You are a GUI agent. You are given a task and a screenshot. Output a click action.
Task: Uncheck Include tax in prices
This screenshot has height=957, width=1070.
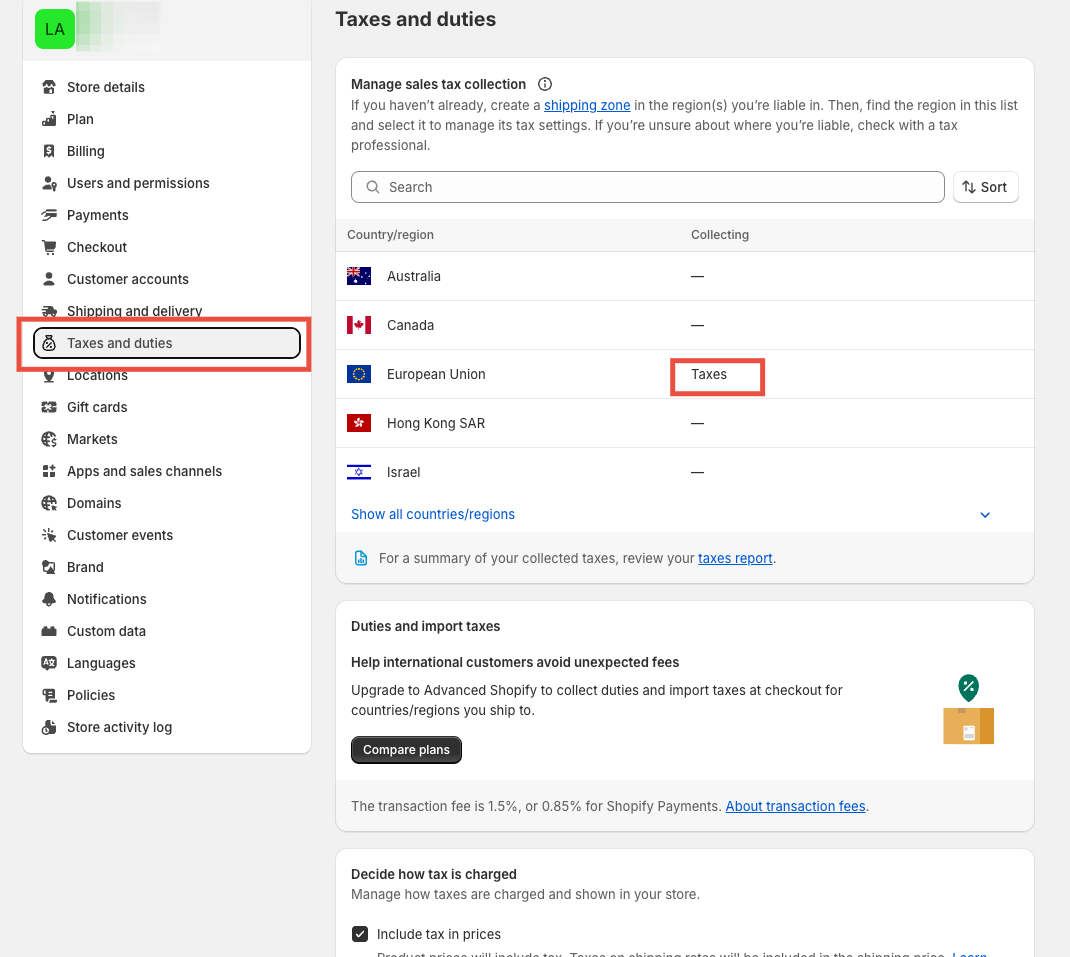pos(360,934)
